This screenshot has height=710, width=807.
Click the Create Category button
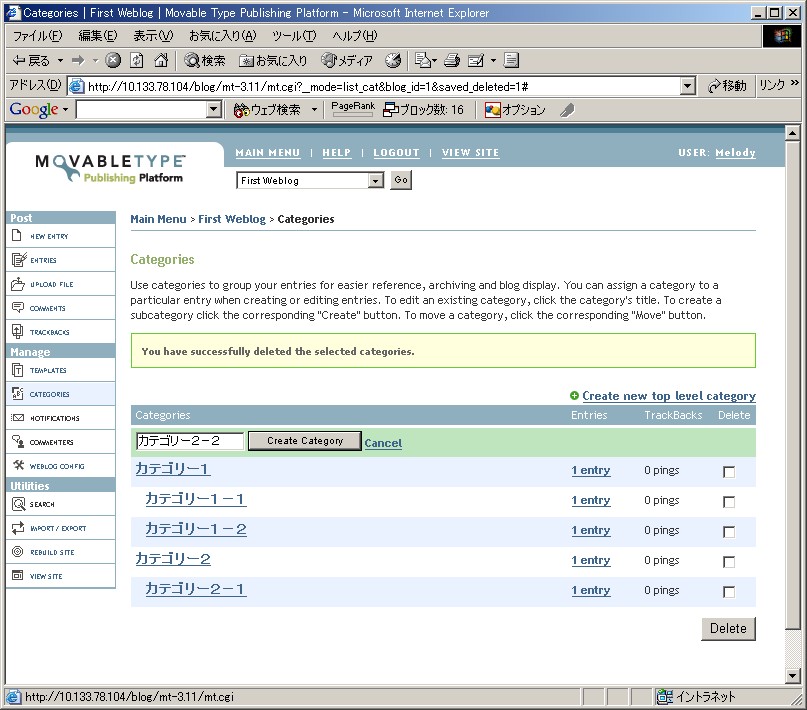(x=305, y=441)
